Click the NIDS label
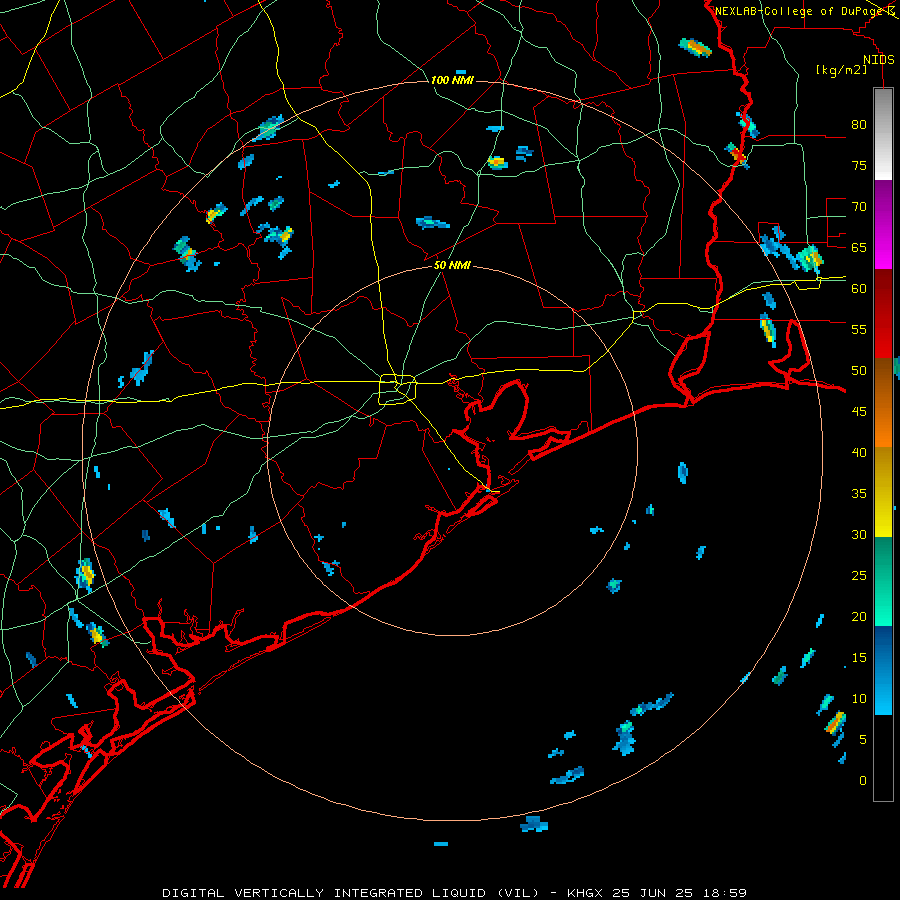Image resolution: width=900 pixels, height=900 pixels. click(x=879, y=60)
